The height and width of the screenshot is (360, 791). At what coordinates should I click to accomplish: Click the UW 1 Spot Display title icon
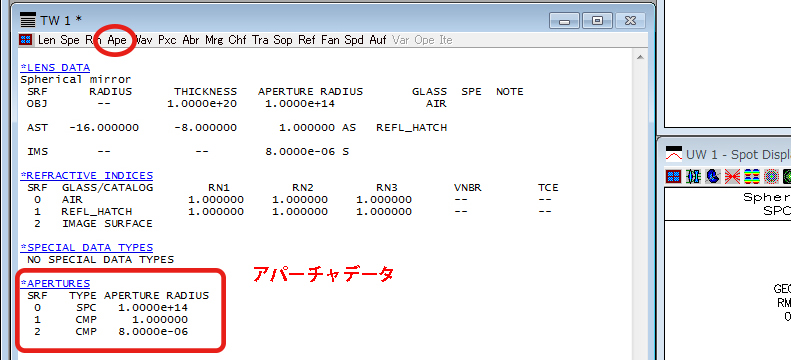click(674, 153)
